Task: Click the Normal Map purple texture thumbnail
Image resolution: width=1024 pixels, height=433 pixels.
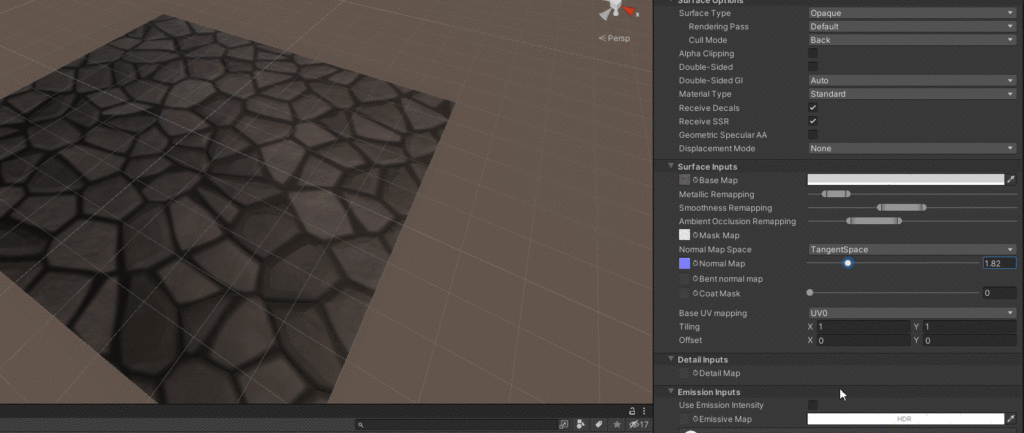Action: [685, 263]
